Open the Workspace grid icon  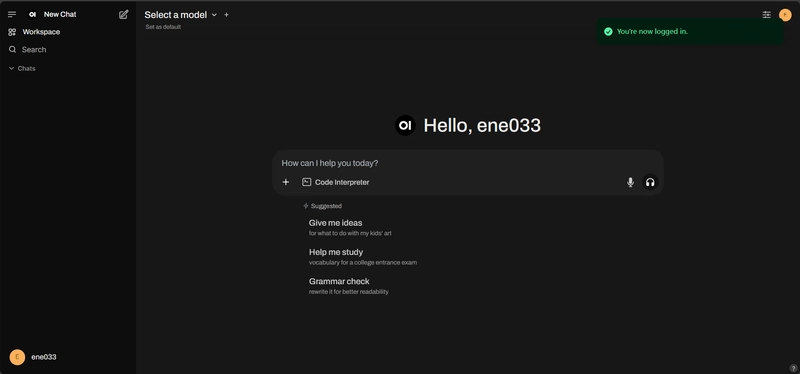click(12, 32)
